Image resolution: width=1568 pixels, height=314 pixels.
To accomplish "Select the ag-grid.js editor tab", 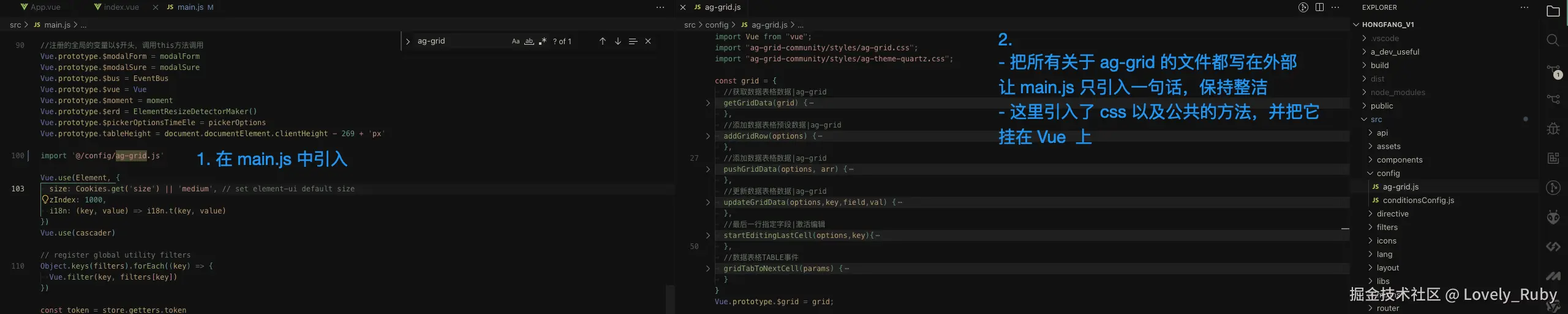I will [717, 7].
